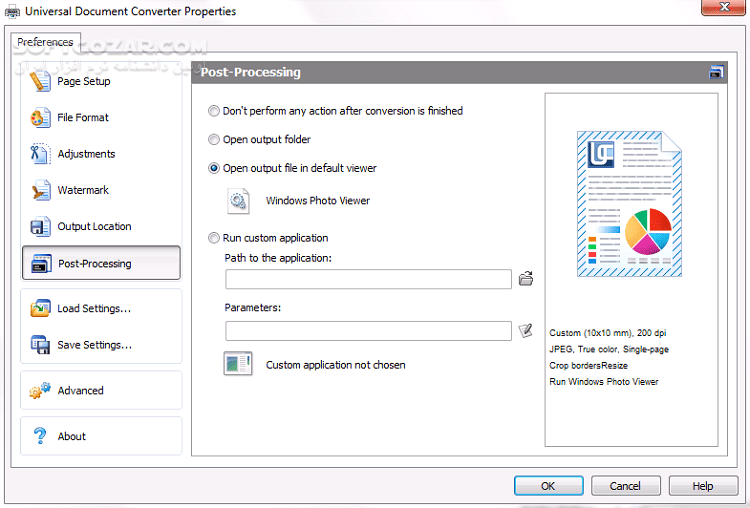Click the document preview thumbnail
Screen dimensions: 750x508
(629, 204)
